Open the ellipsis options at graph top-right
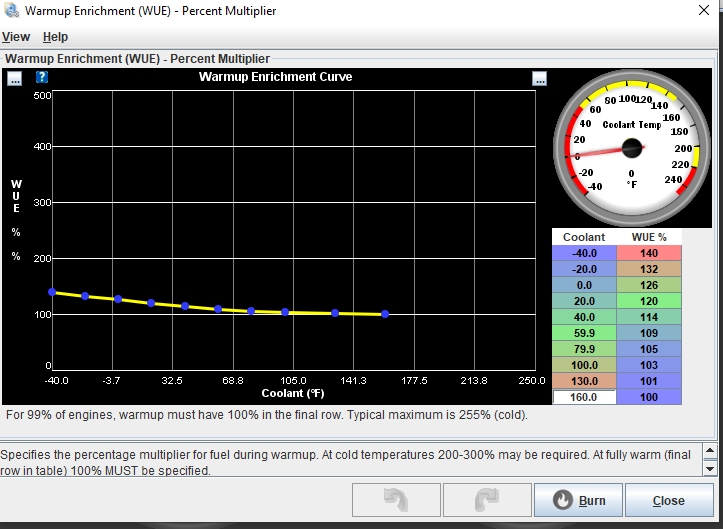This screenshot has height=529, width=723. (540, 78)
